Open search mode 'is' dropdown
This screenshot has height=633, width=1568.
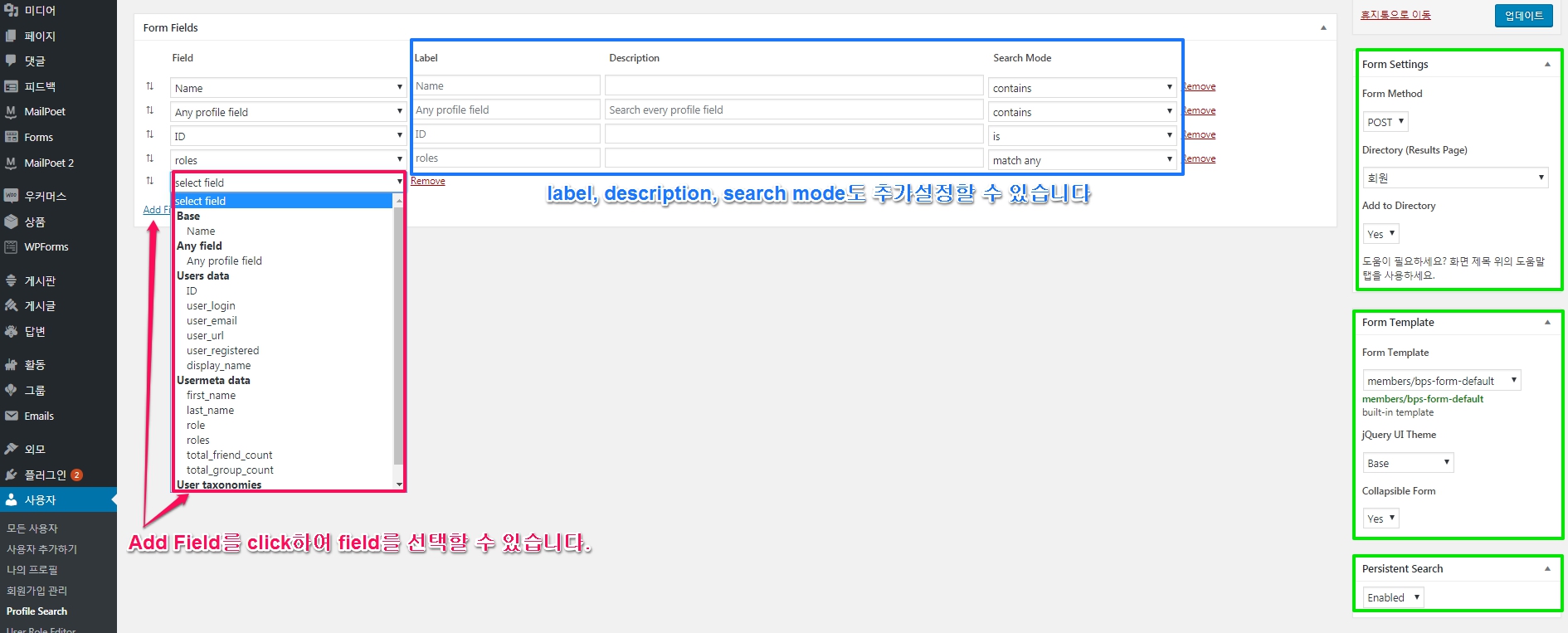[1082, 136]
